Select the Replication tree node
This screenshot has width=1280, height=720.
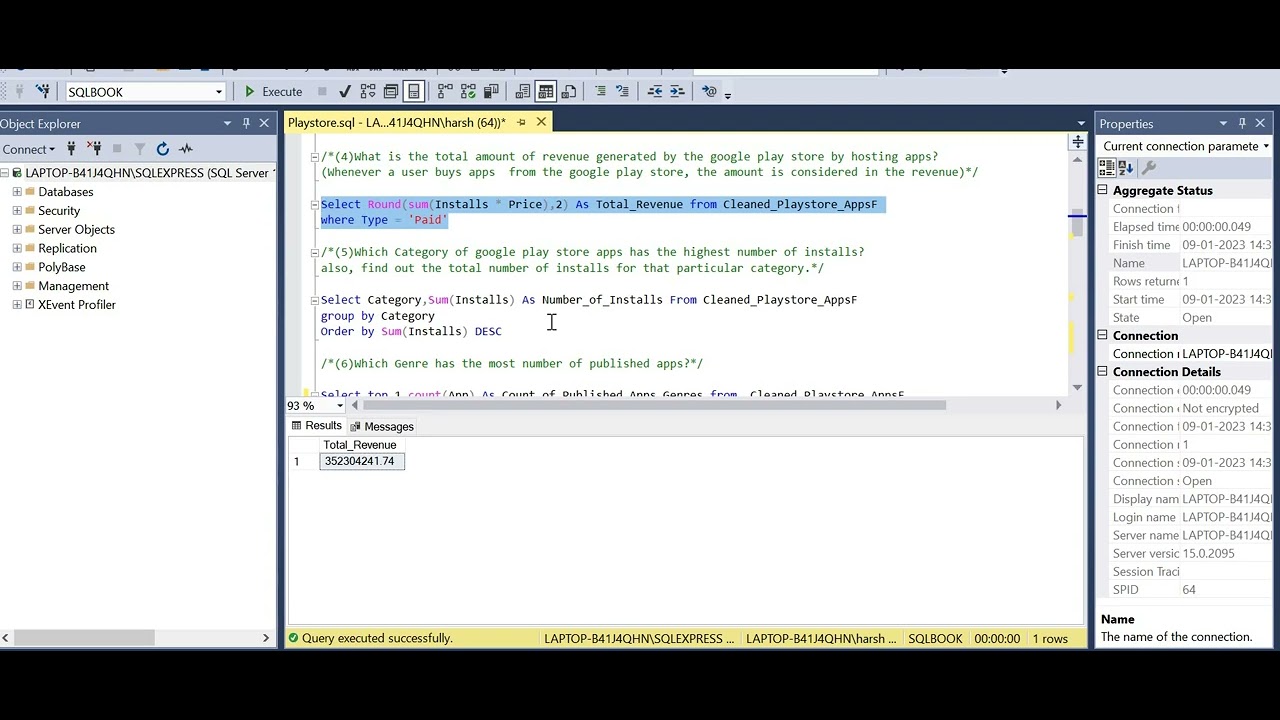67,248
